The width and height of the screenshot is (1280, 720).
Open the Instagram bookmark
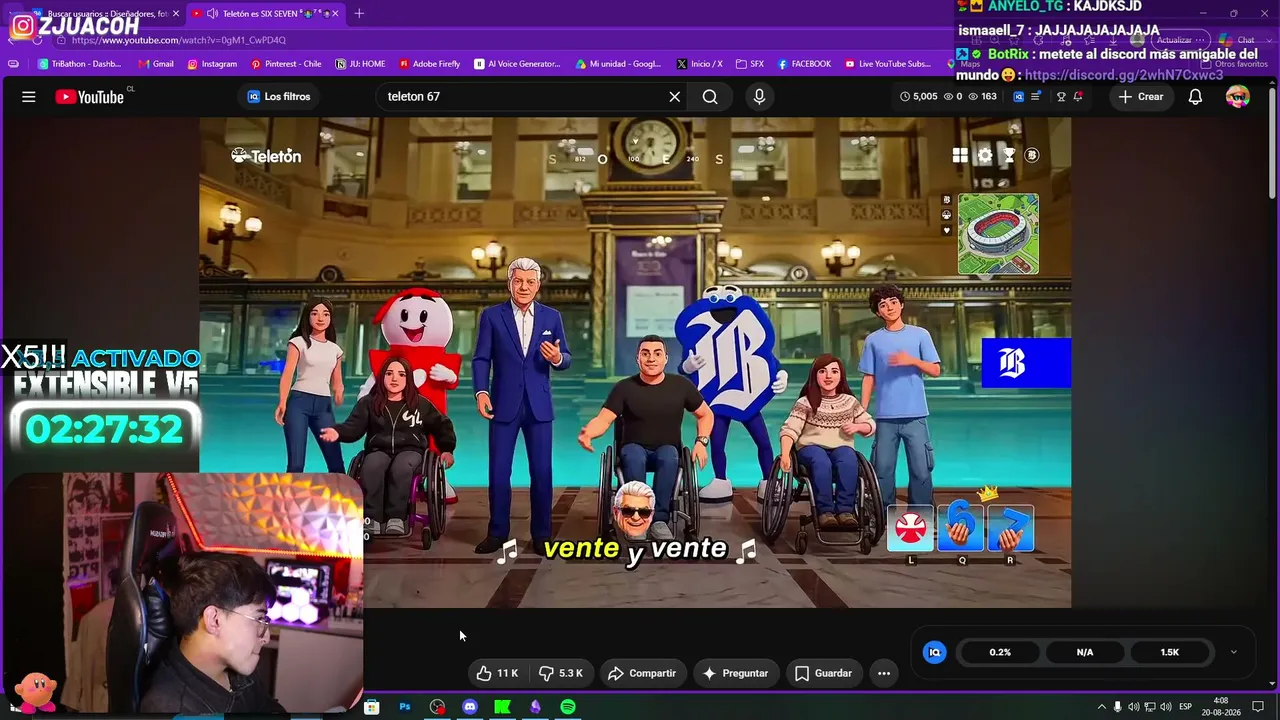click(x=212, y=64)
